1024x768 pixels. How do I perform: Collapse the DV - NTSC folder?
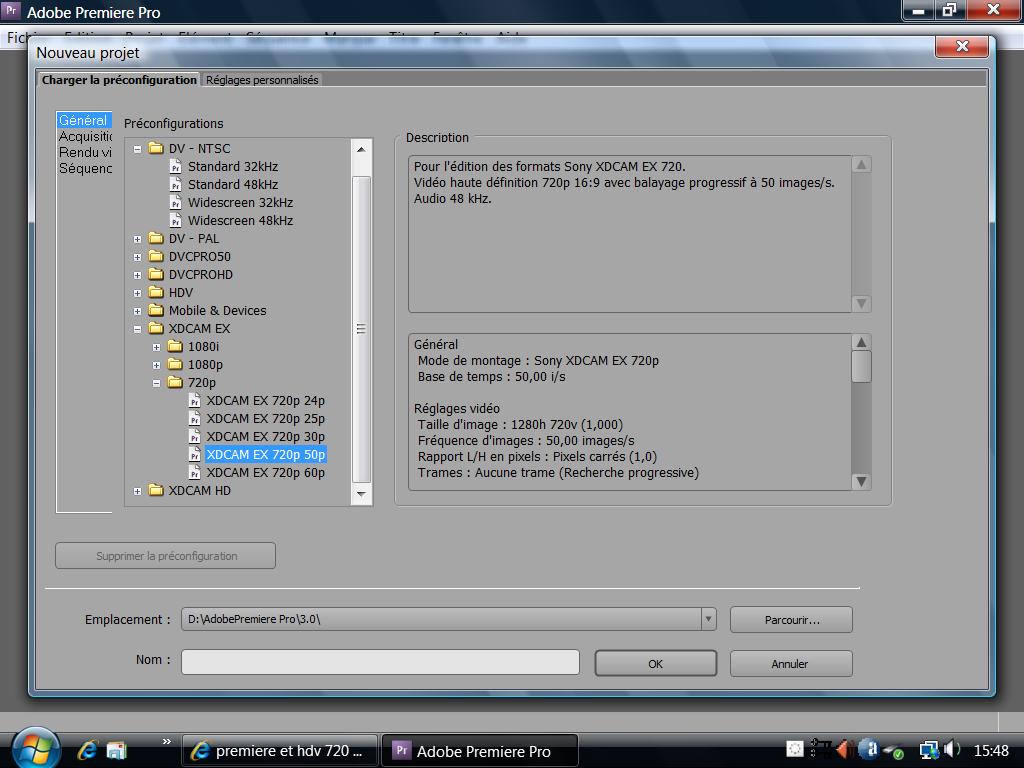click(137, 150)
